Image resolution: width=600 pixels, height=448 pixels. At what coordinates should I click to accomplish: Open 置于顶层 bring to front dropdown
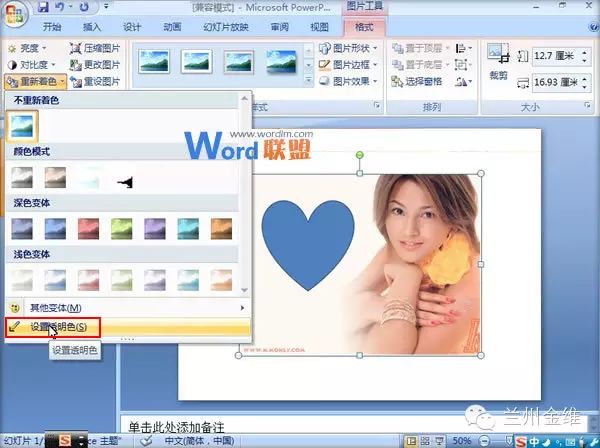tap(421, 48)
